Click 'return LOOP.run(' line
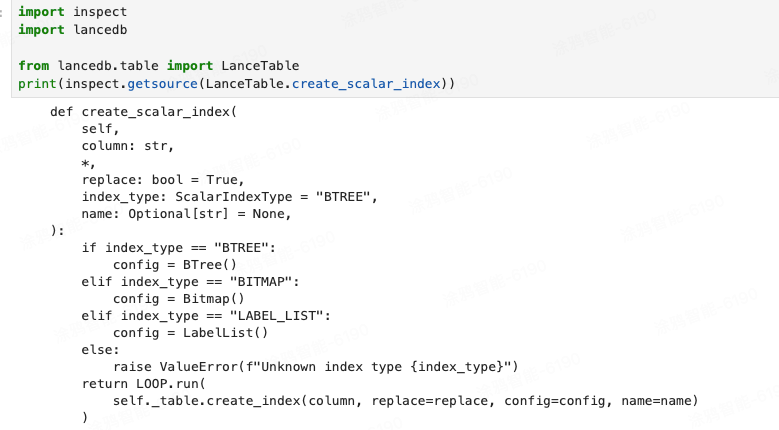Image resolution: width=779 pixels, height=430 pixels. (x=144, y=384)
